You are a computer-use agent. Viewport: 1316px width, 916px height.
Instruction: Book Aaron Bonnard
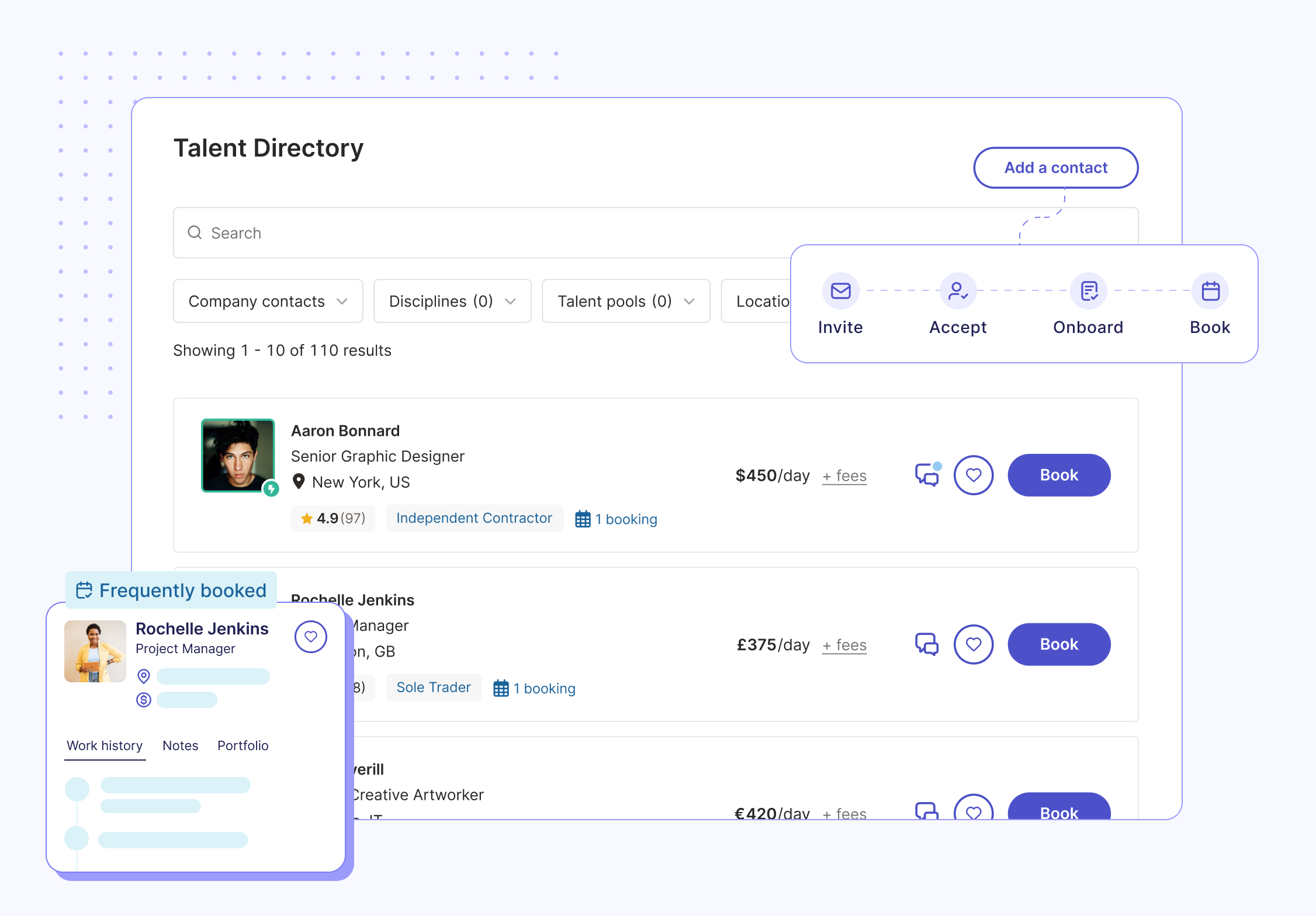pyautogui.click(x=1059, y=475)
